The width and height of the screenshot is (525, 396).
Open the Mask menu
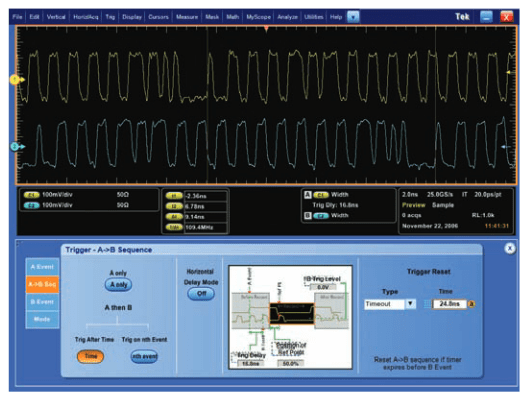pyautogui.click(x=212, y=17)
